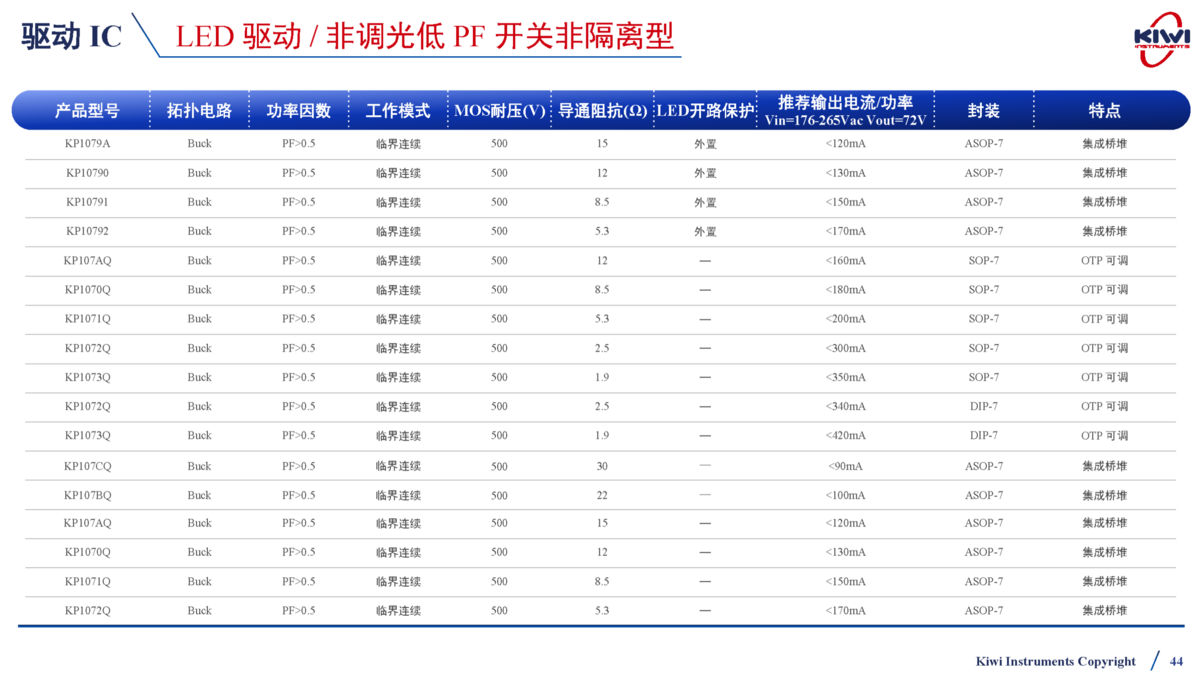The width and height of the screenshot is (1200, 681).
Task: Click the 产品型号 column header
Action: tap(87, 111)
